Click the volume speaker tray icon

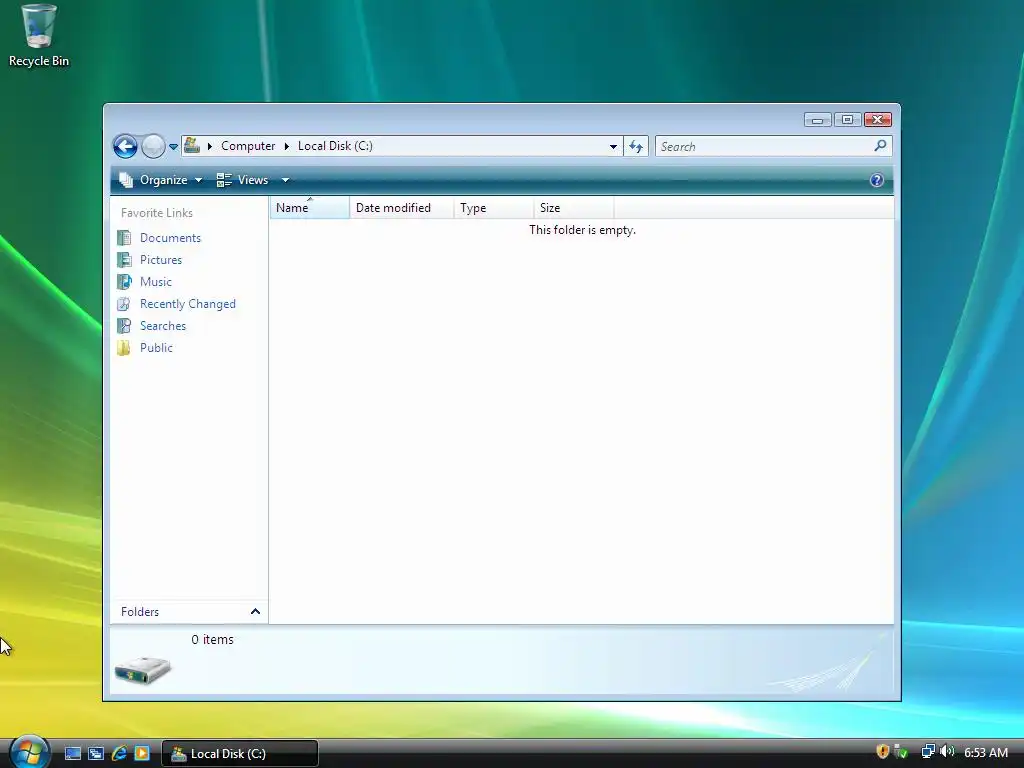(947, 752)
